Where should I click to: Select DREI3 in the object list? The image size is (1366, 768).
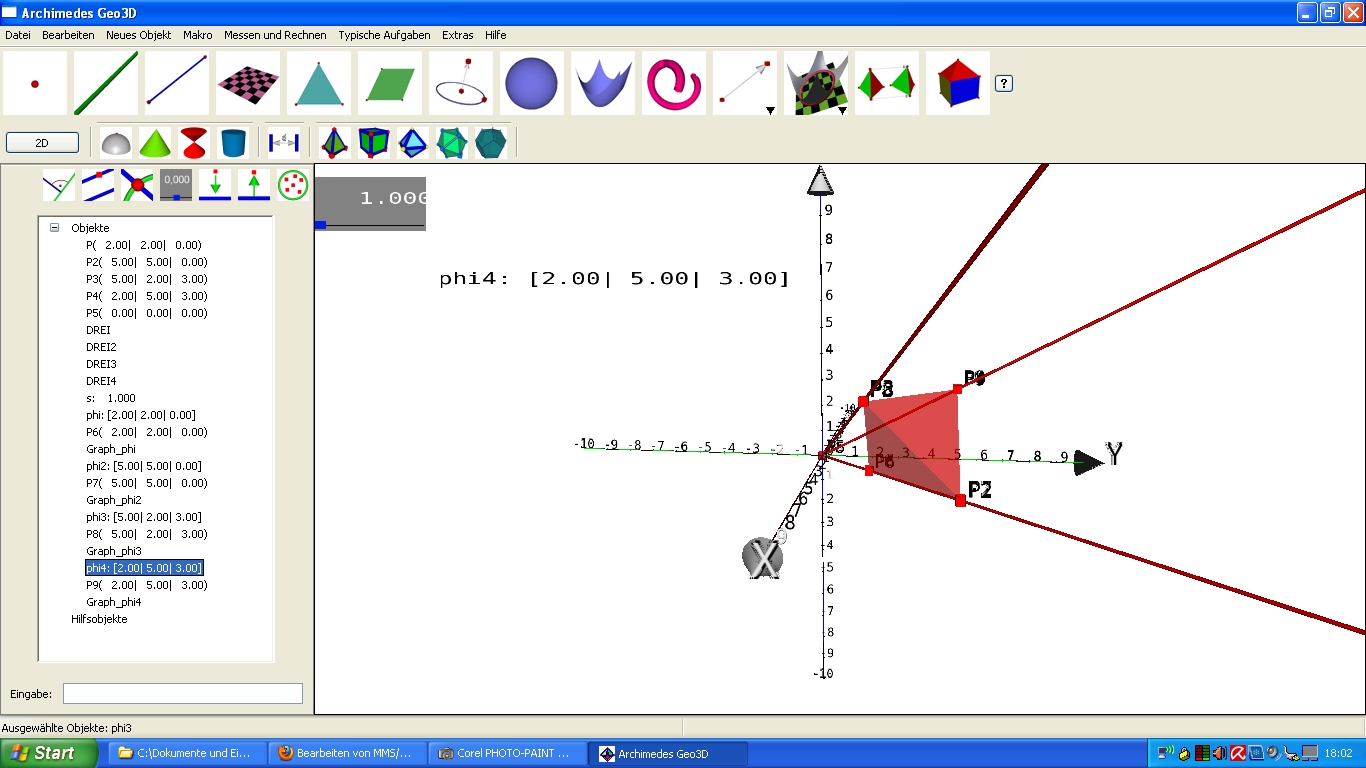[101, 364]
